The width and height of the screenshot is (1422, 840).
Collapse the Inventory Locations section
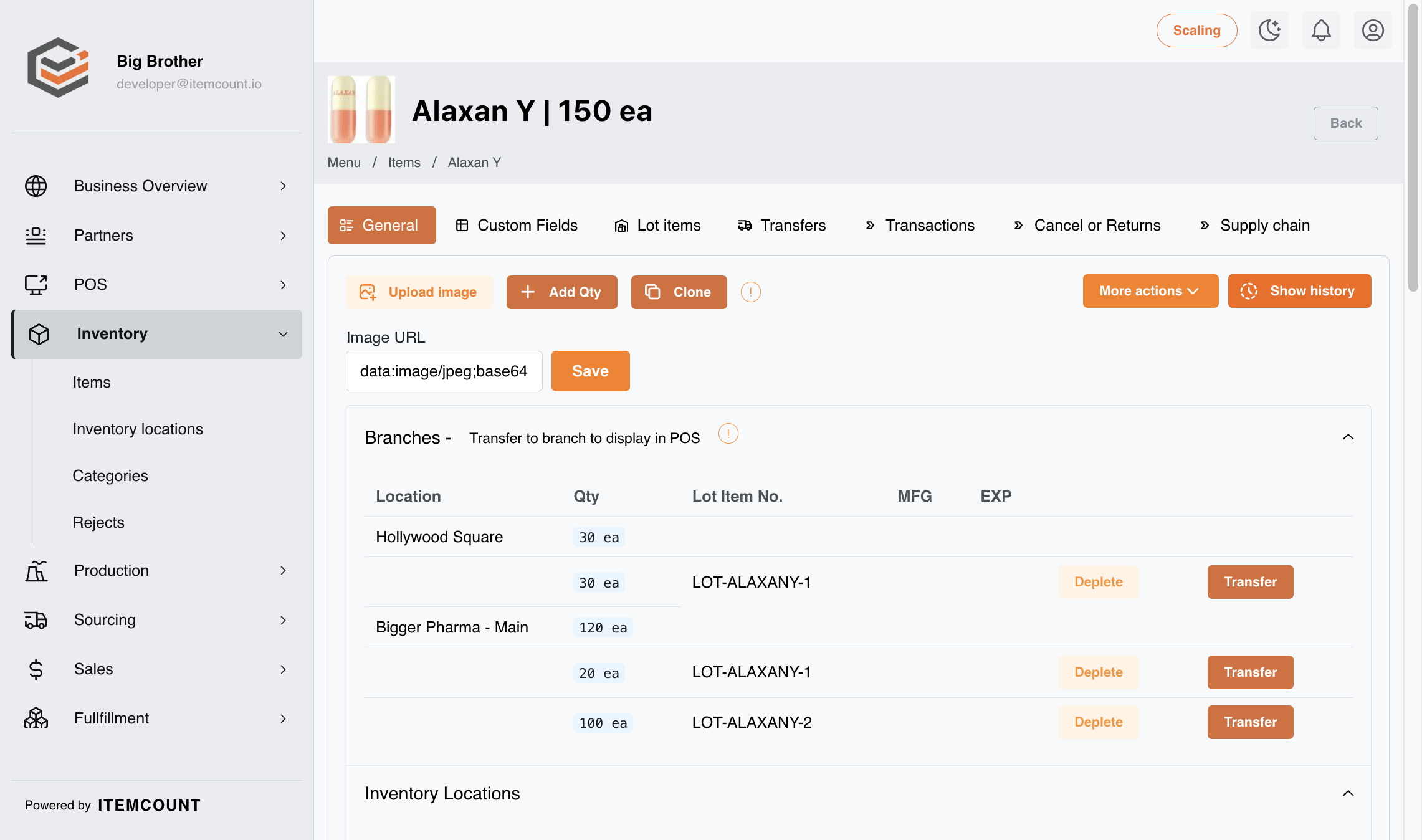(1348, 793)
